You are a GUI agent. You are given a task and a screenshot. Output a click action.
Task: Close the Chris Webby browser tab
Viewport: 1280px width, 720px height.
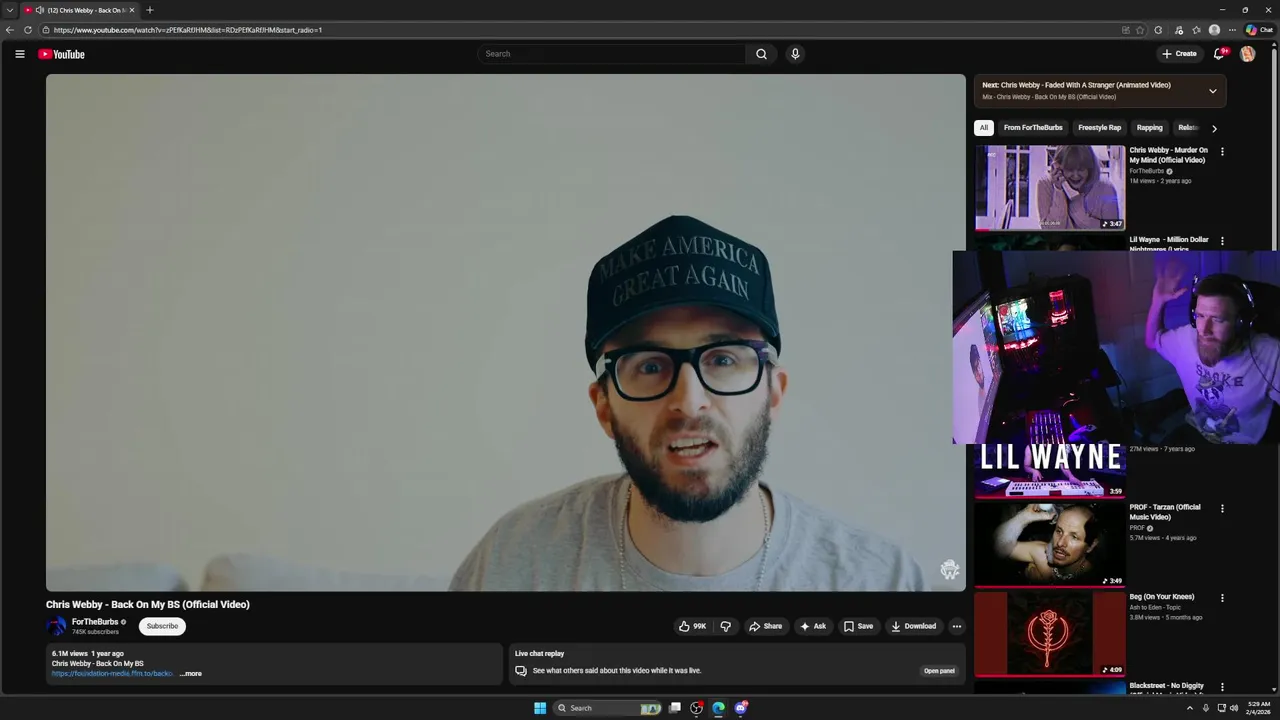(132, 10)
